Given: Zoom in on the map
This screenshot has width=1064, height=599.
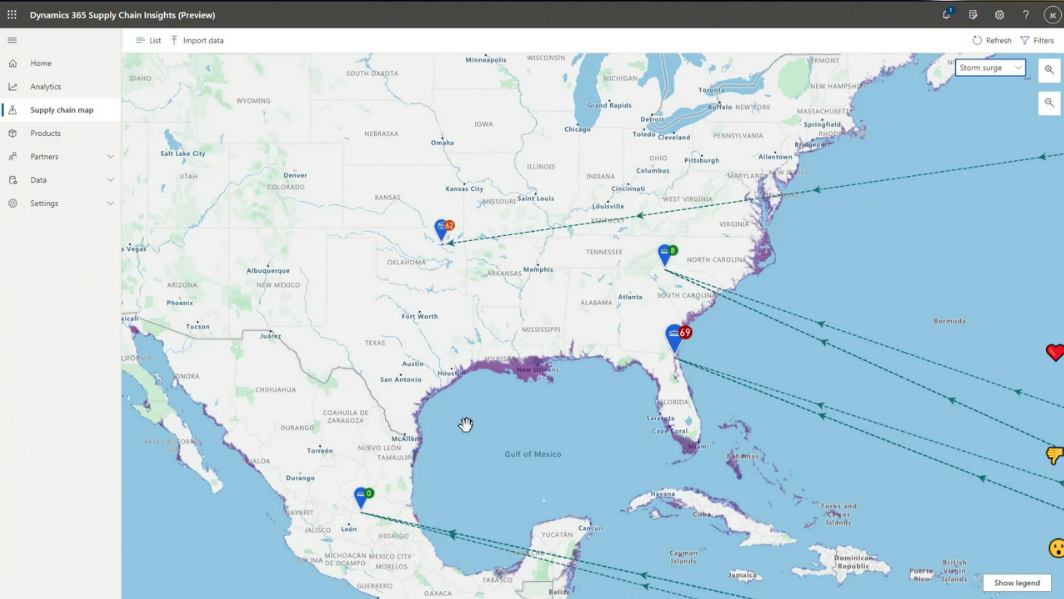Looking at the screenshot, I should coord(1049,69).
